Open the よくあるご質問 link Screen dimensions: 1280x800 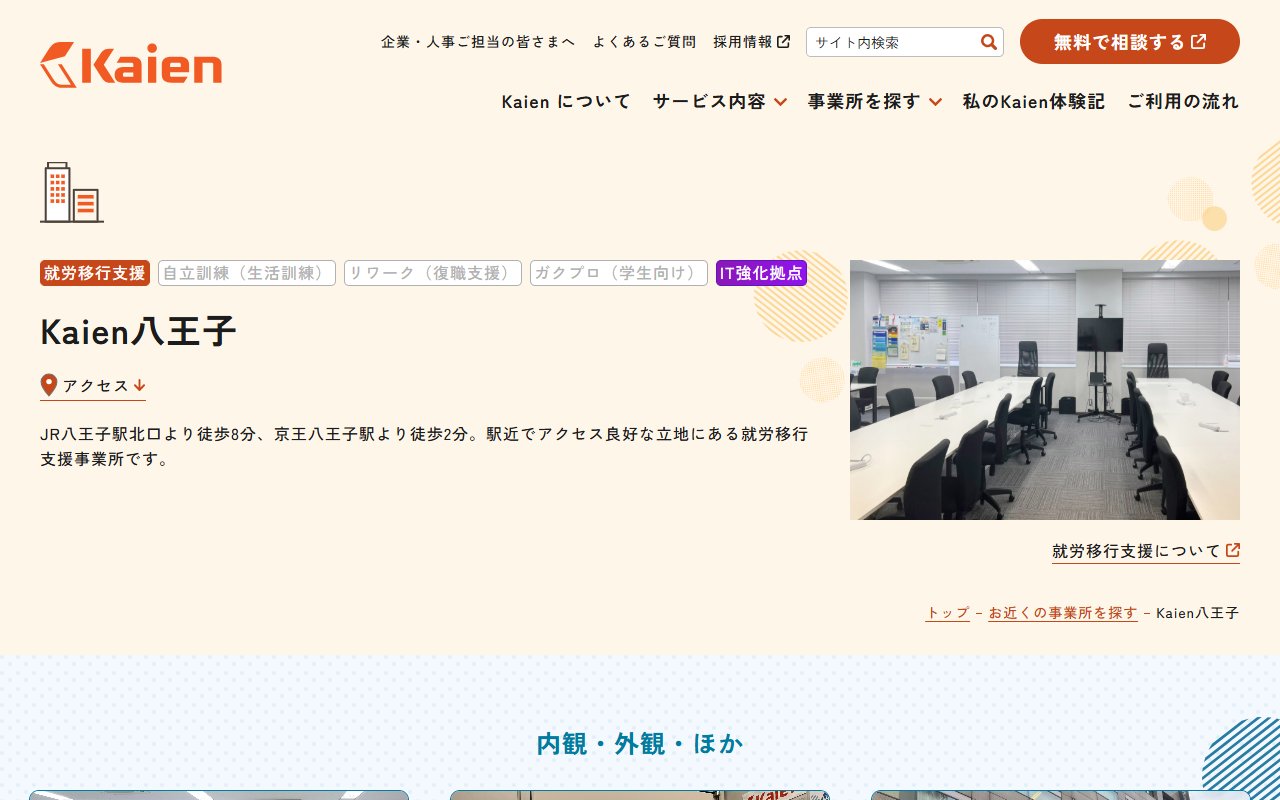tap(644, 42)
